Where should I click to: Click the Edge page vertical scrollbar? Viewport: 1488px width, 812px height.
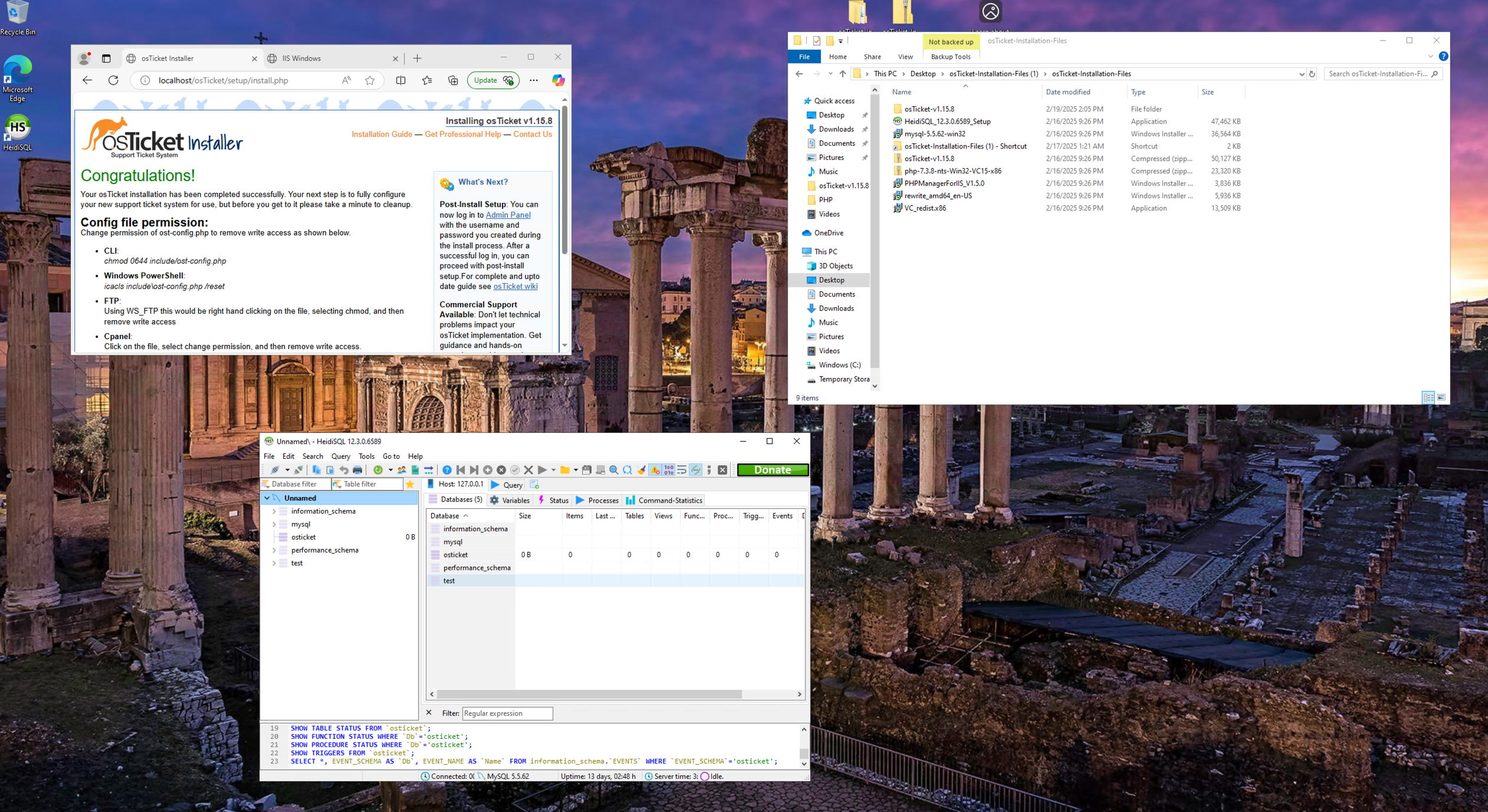click(x=564, y=180)
